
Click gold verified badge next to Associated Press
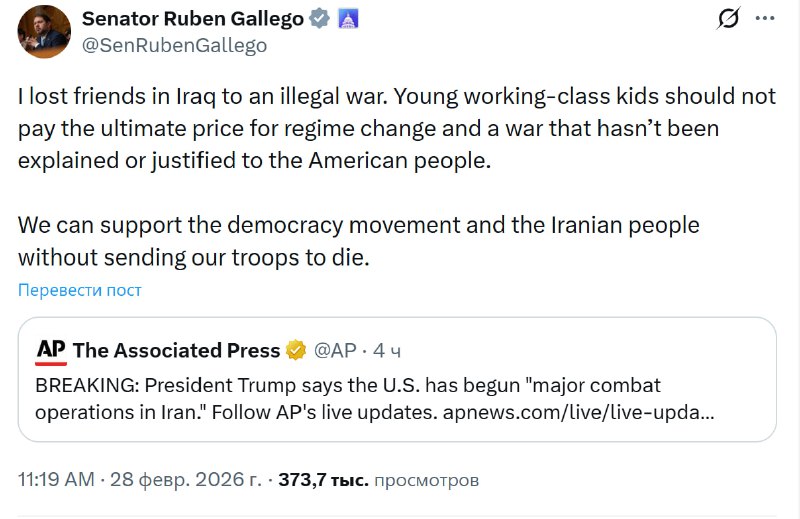[296, 350]
